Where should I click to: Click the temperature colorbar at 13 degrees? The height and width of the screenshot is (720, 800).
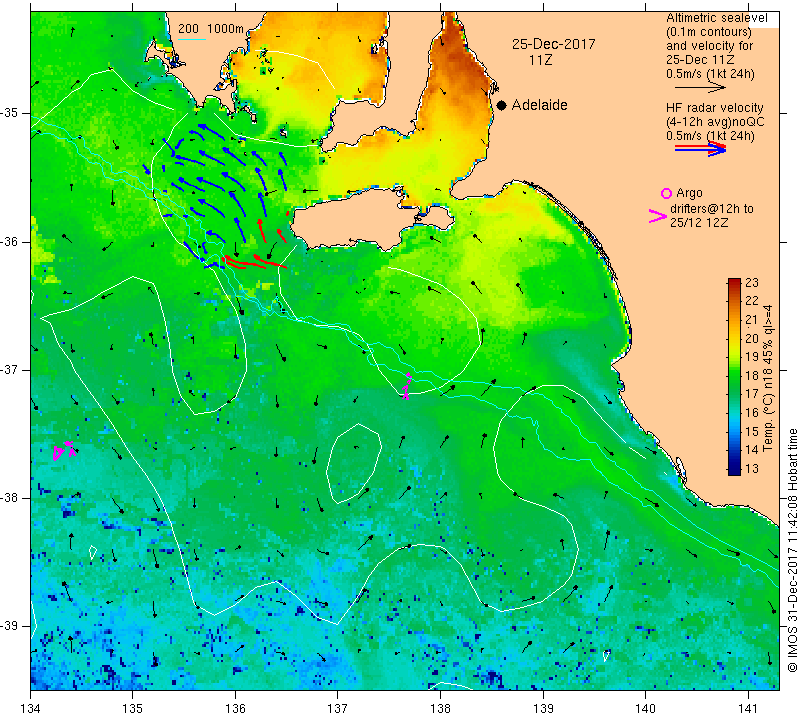[x=734, y=469]
